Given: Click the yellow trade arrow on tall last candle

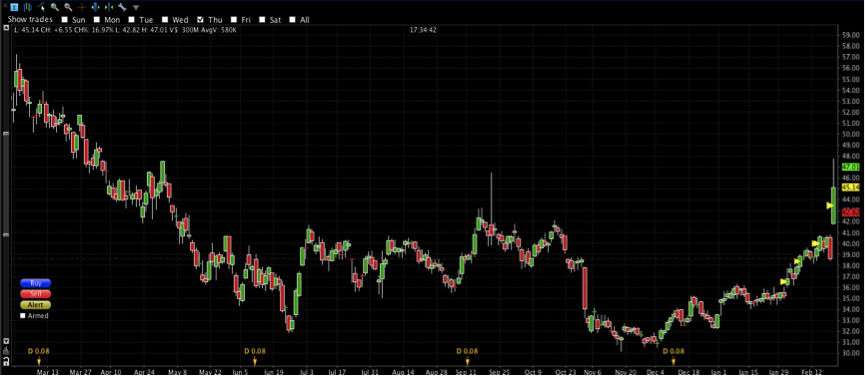Looking at the screenshot, I should (829, 206).
